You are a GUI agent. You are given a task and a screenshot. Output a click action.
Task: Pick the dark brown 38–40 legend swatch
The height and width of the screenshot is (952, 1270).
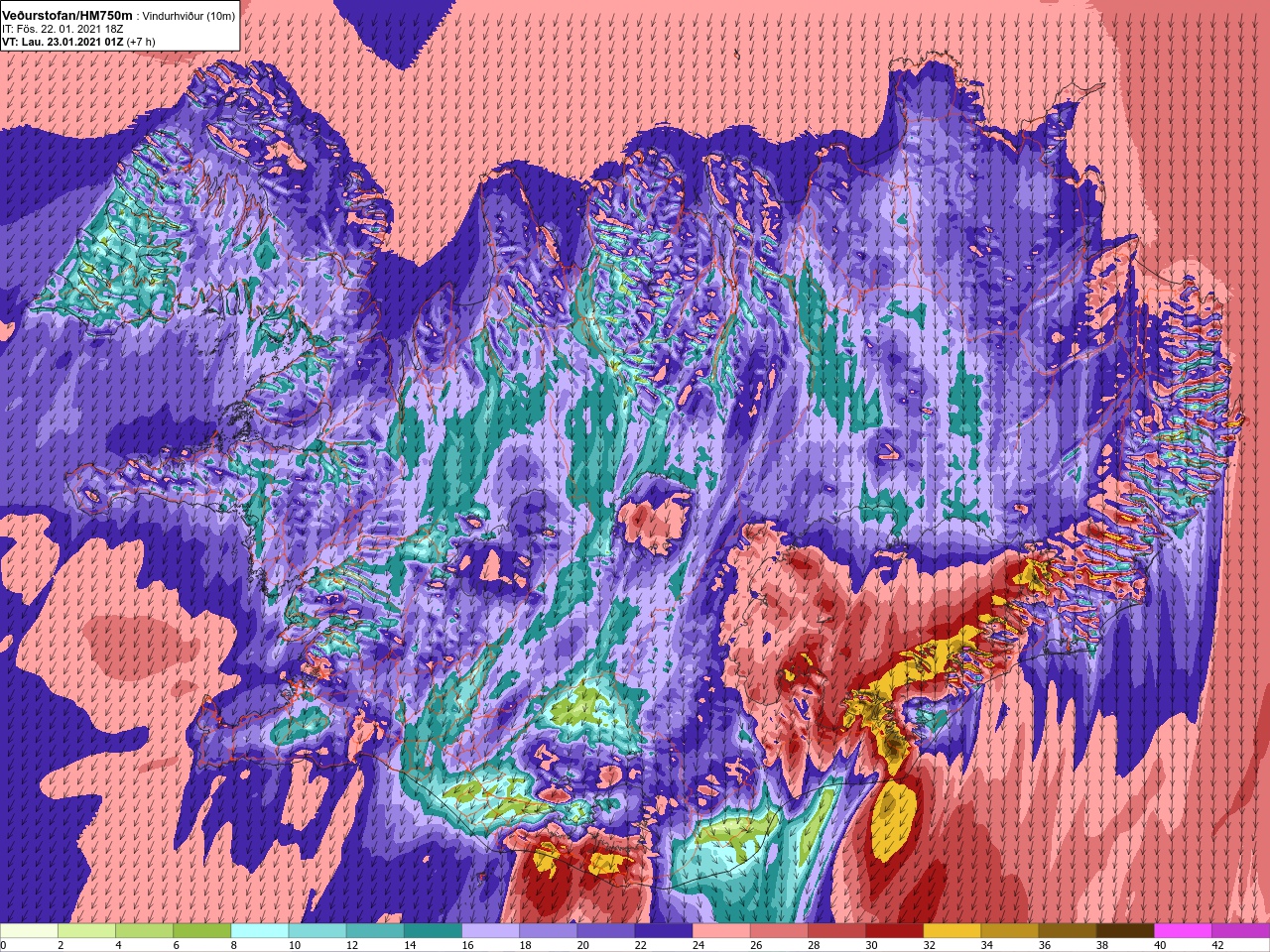click(x=1125, y=931)
